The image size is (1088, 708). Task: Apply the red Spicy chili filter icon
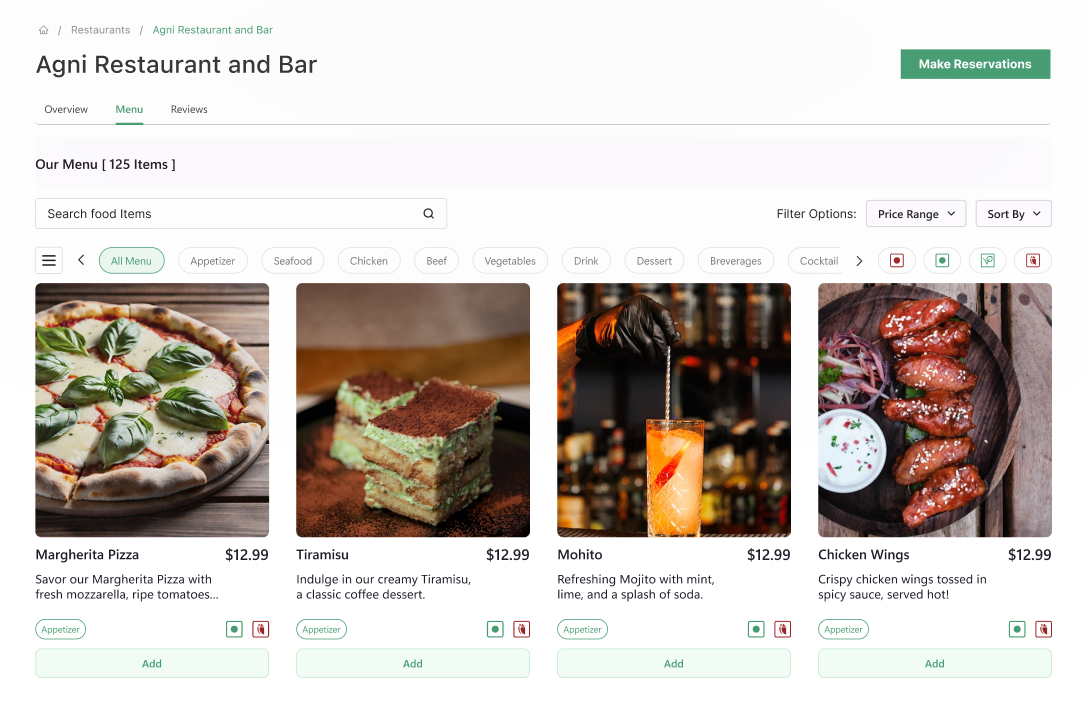pyautogui.click(x=1032, y=260)
